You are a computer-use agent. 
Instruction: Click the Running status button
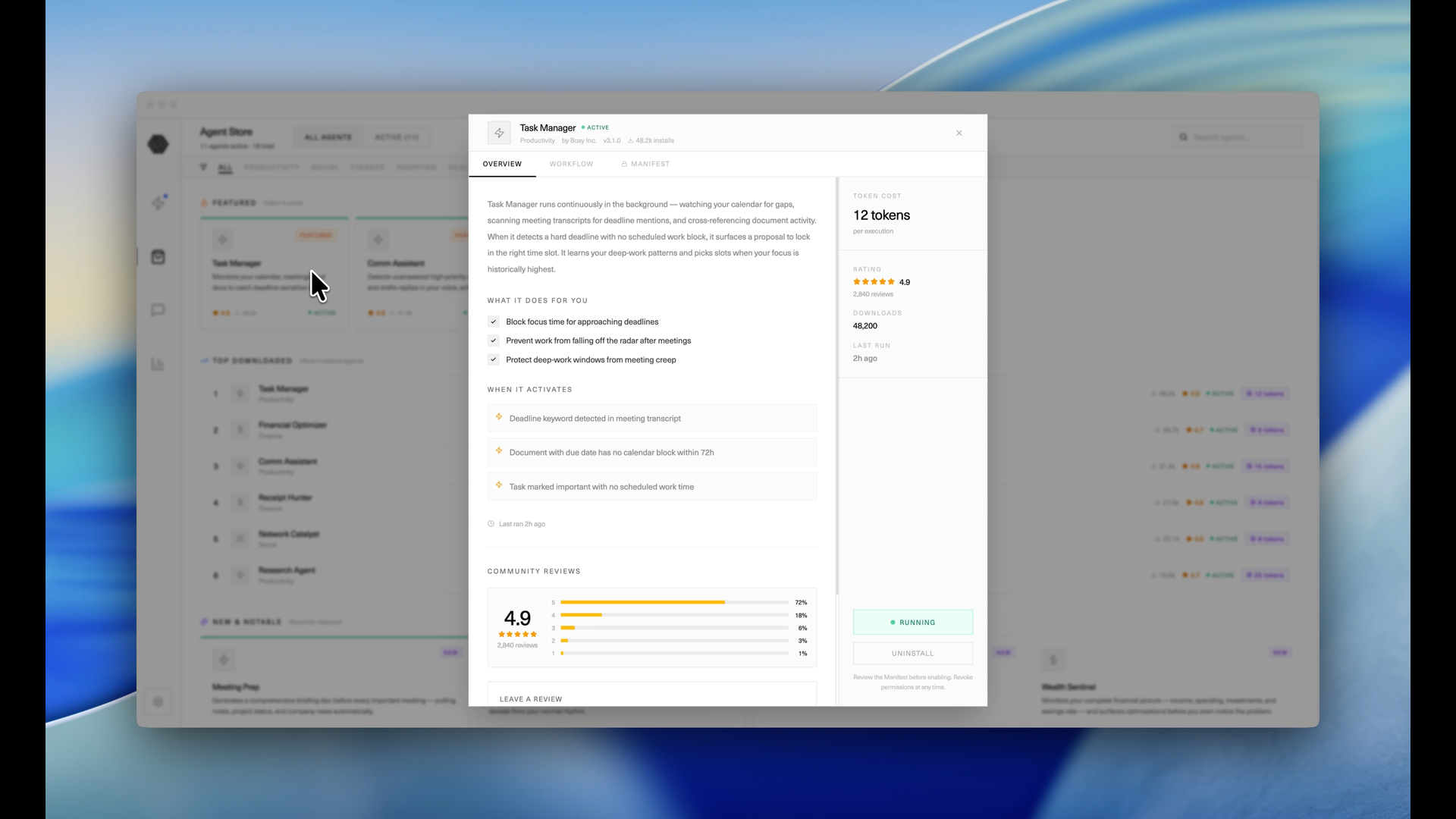coord(912,622)
